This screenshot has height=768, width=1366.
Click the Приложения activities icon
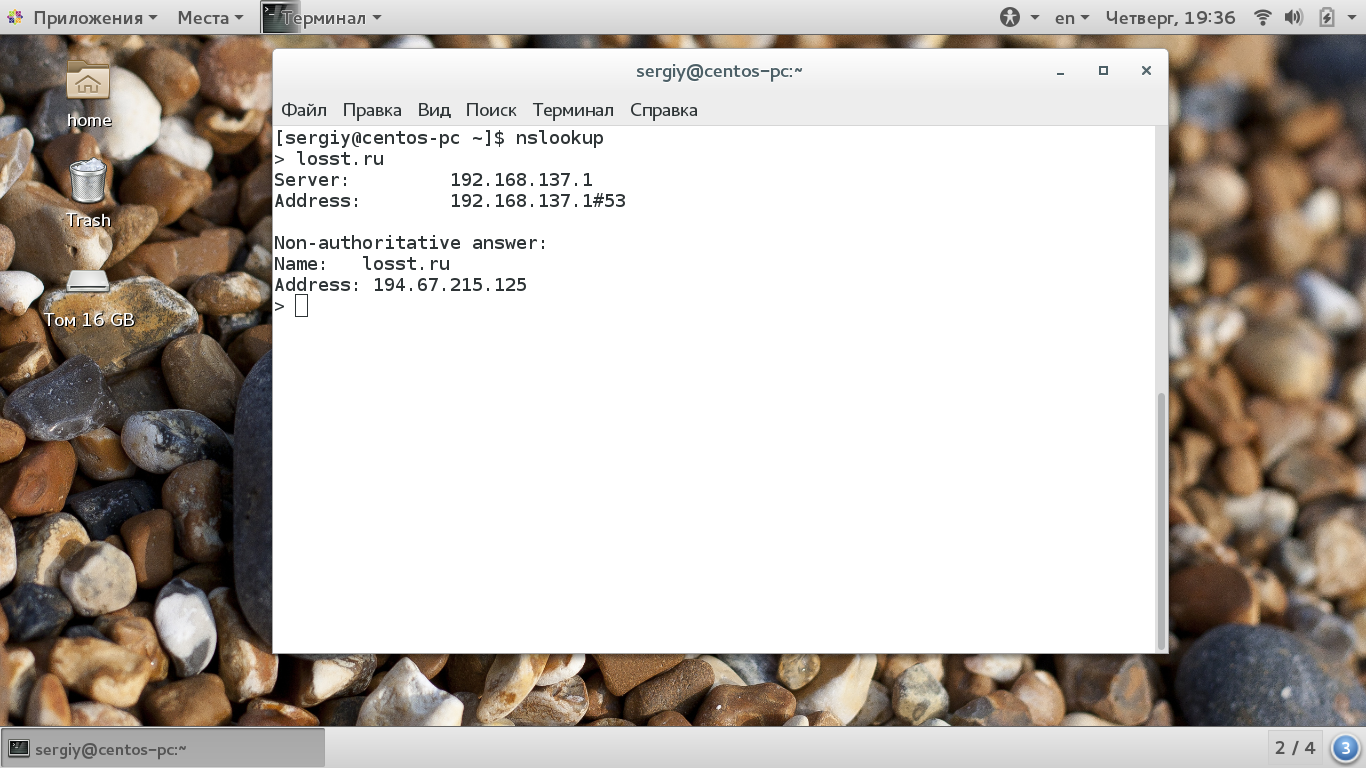coord(16,17)
